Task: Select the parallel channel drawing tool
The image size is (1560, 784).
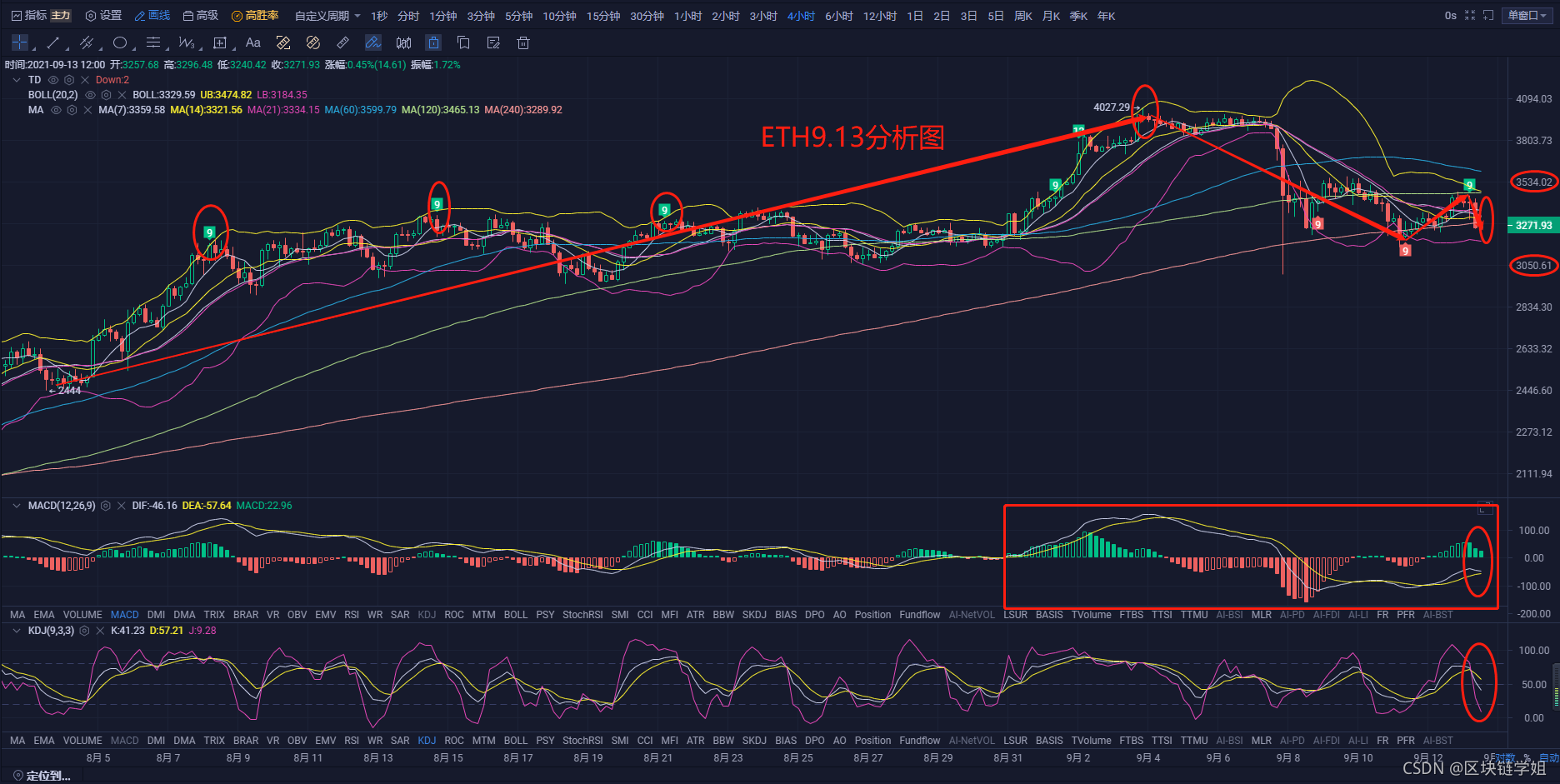Action: click(x=87, y=42)
